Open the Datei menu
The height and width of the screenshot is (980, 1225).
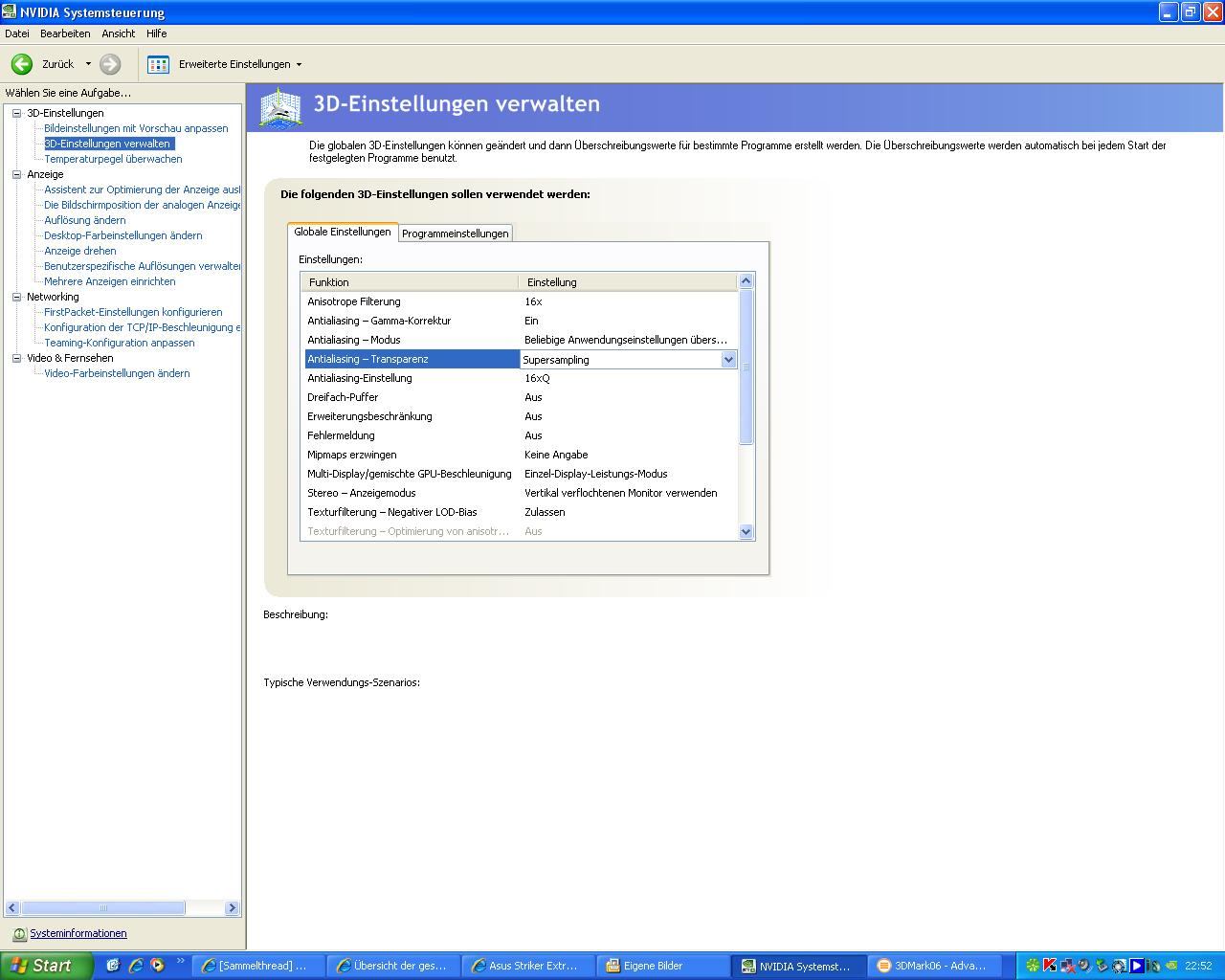pyautogui.click(x=17, y=33)
